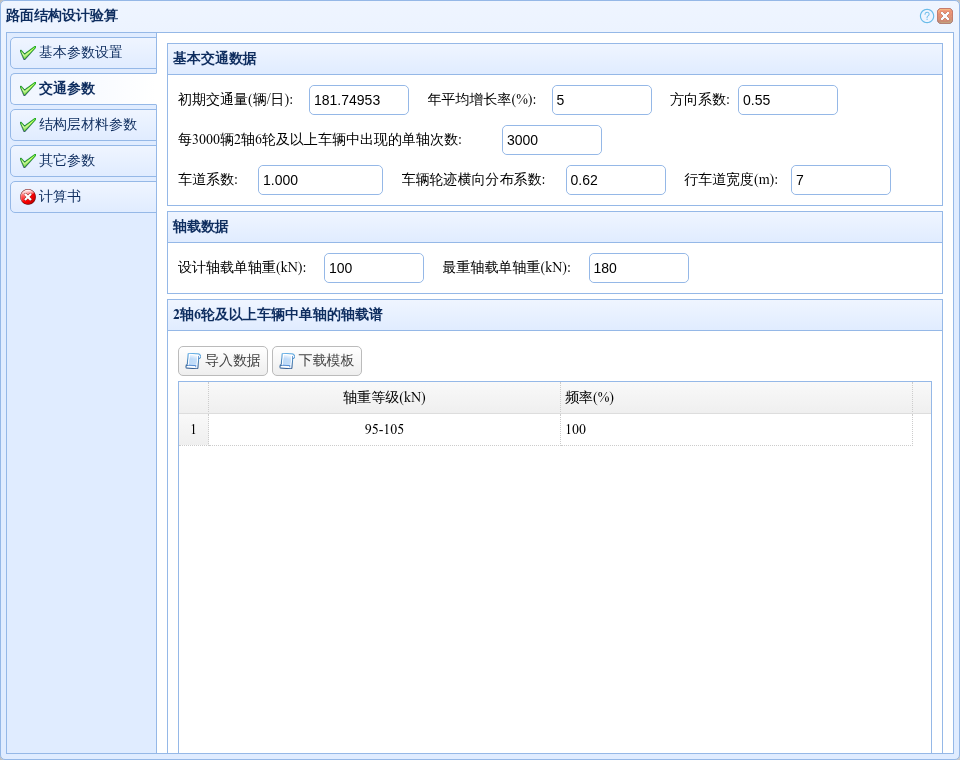Go to the 其它参数 tab
960x760 pixels.
[83, 161]
